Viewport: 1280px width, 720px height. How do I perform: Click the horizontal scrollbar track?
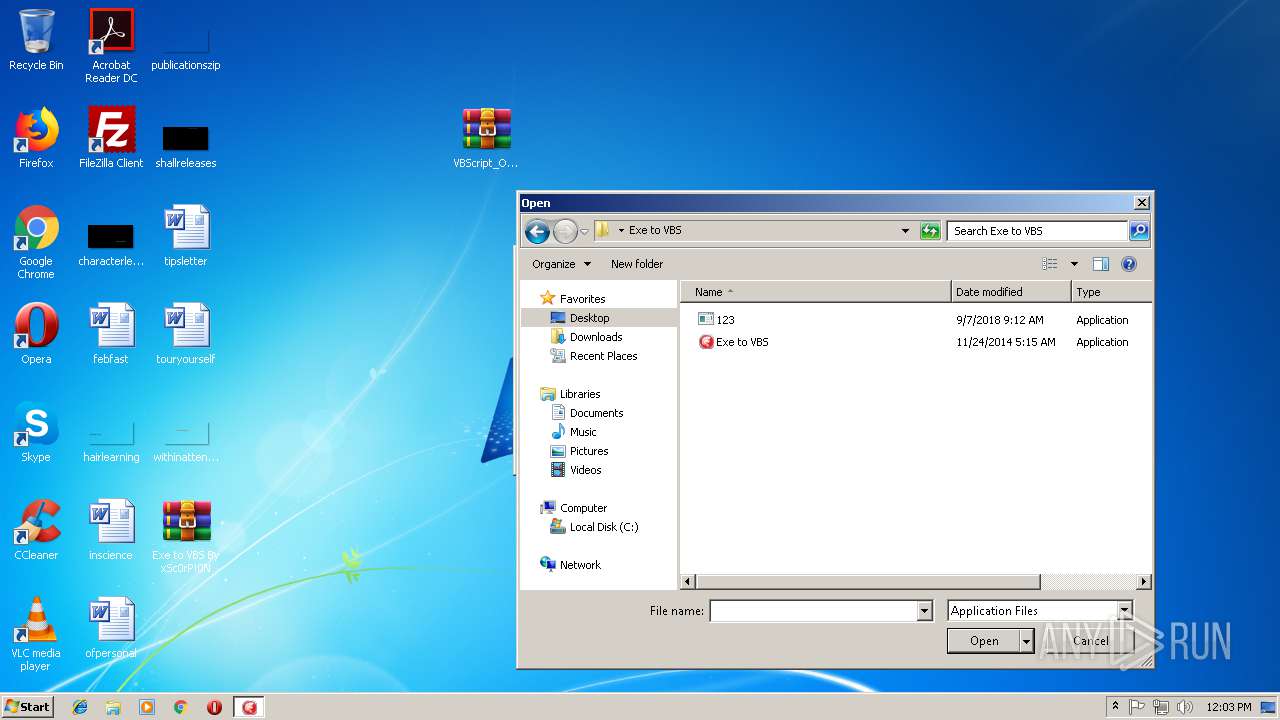coord(1088,582)
